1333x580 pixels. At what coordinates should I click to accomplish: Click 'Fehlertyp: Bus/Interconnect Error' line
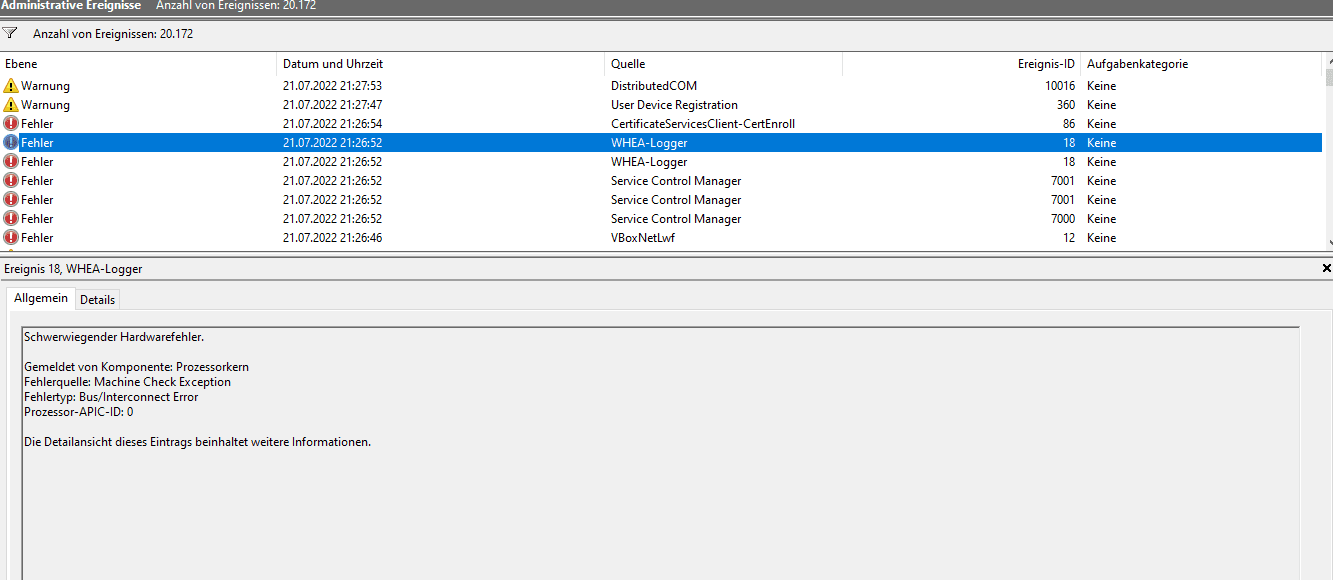coord(111,397)
